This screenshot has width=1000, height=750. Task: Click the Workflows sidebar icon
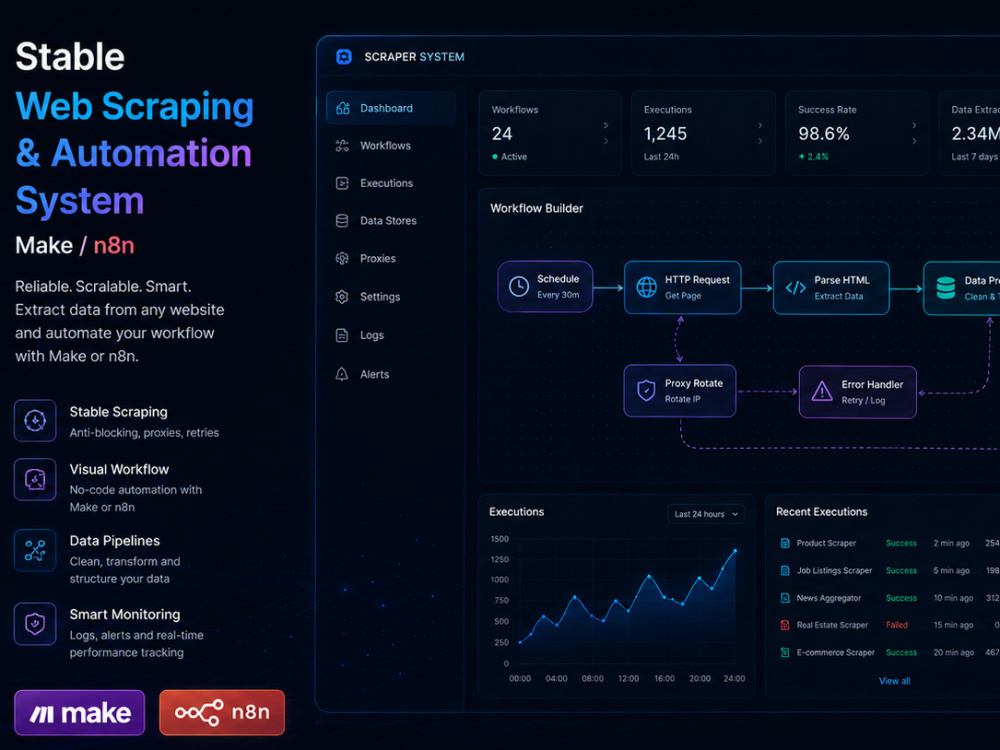(342, 145)
